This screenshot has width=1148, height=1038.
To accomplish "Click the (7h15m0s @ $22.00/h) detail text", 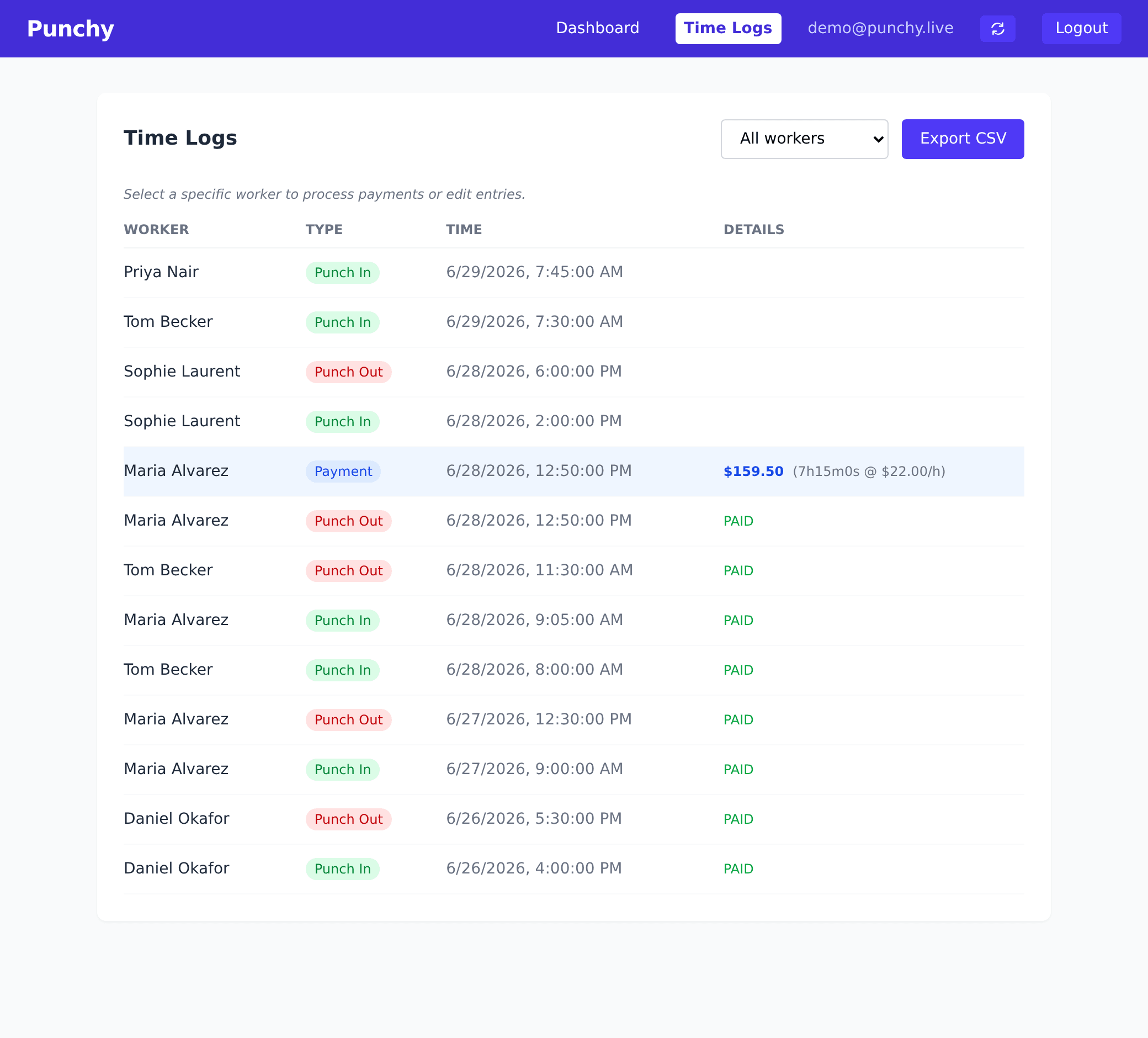I will pos(869,471).
